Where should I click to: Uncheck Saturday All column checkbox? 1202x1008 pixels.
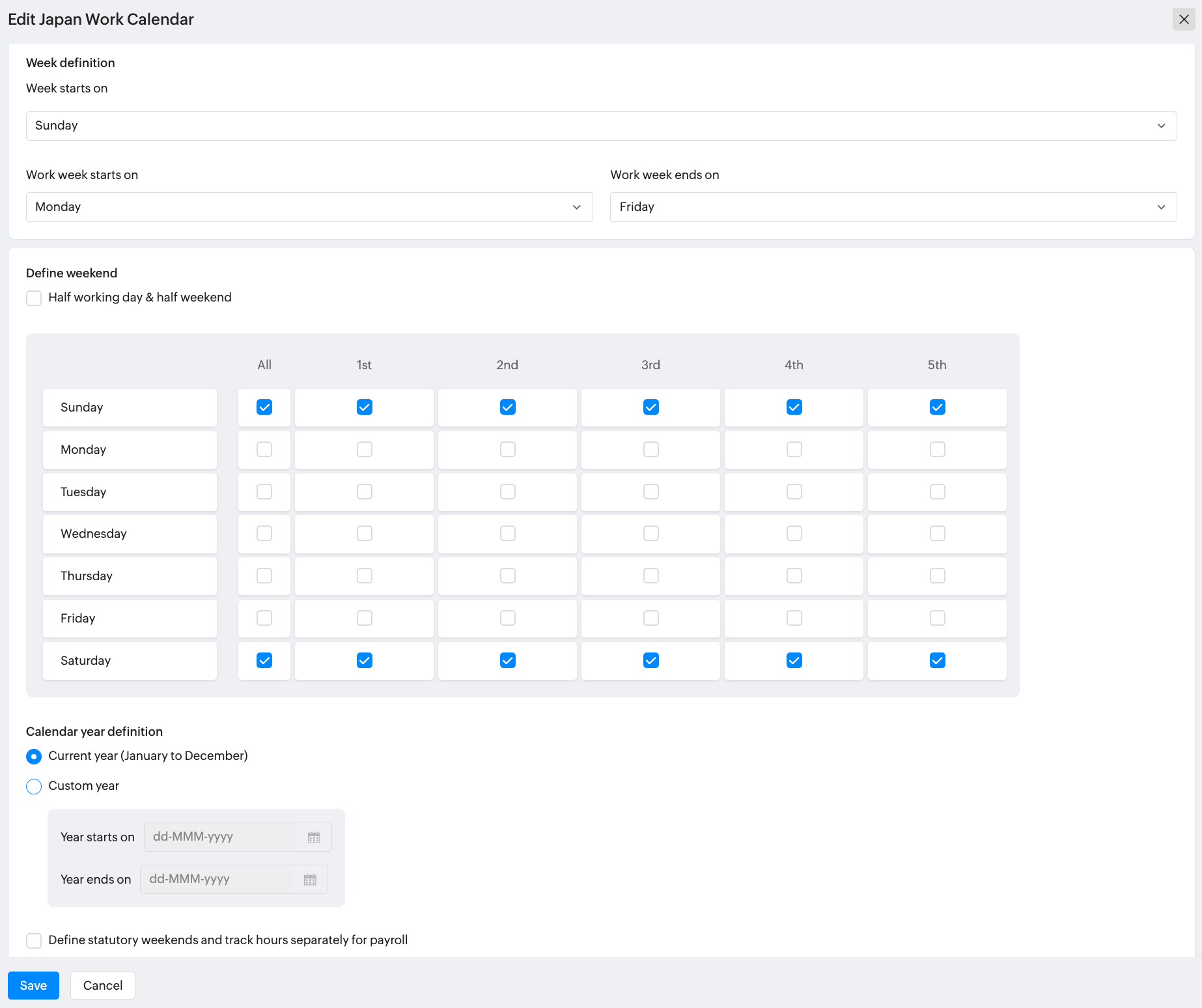click(264, 660)
